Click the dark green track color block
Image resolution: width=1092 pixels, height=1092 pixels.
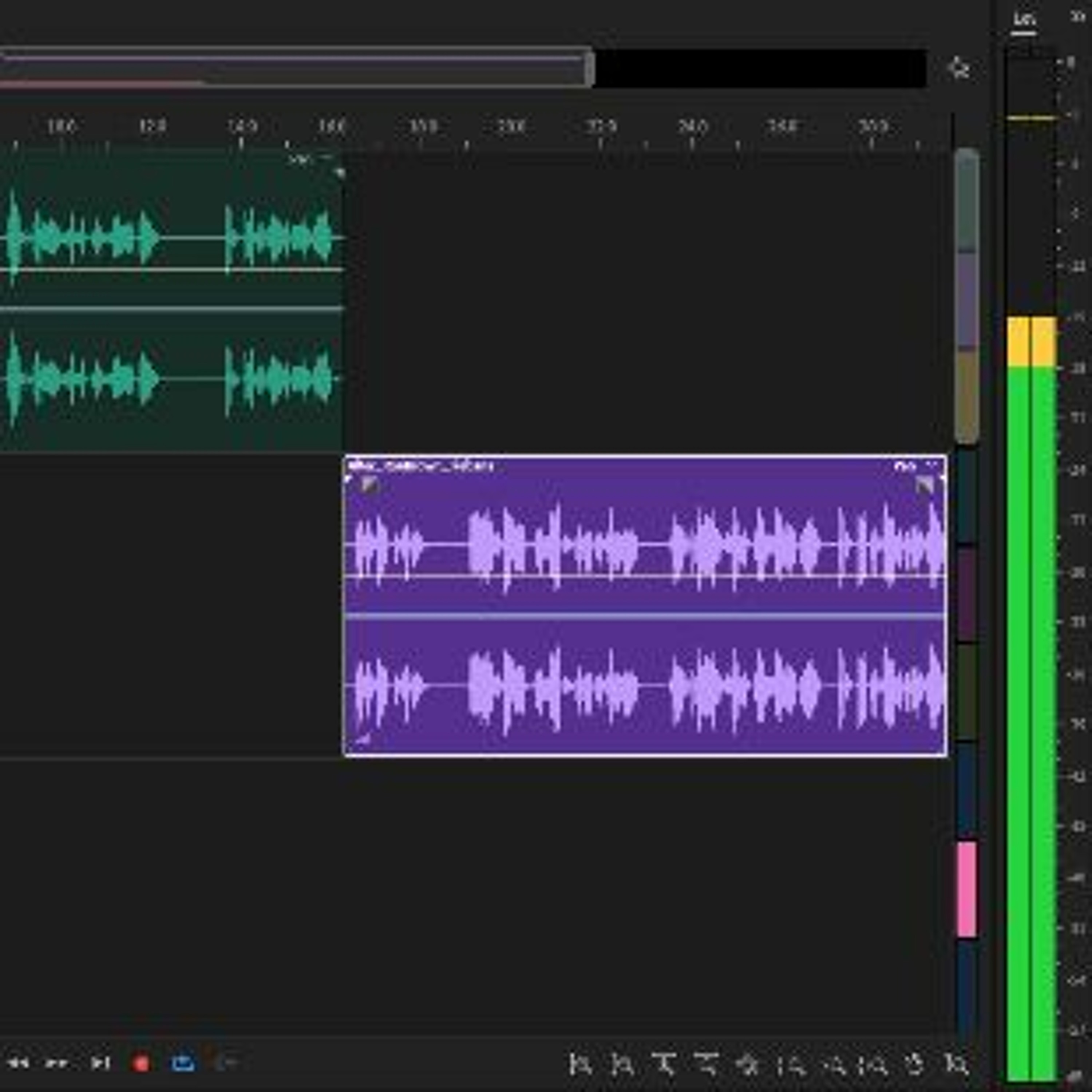point(966,692)
